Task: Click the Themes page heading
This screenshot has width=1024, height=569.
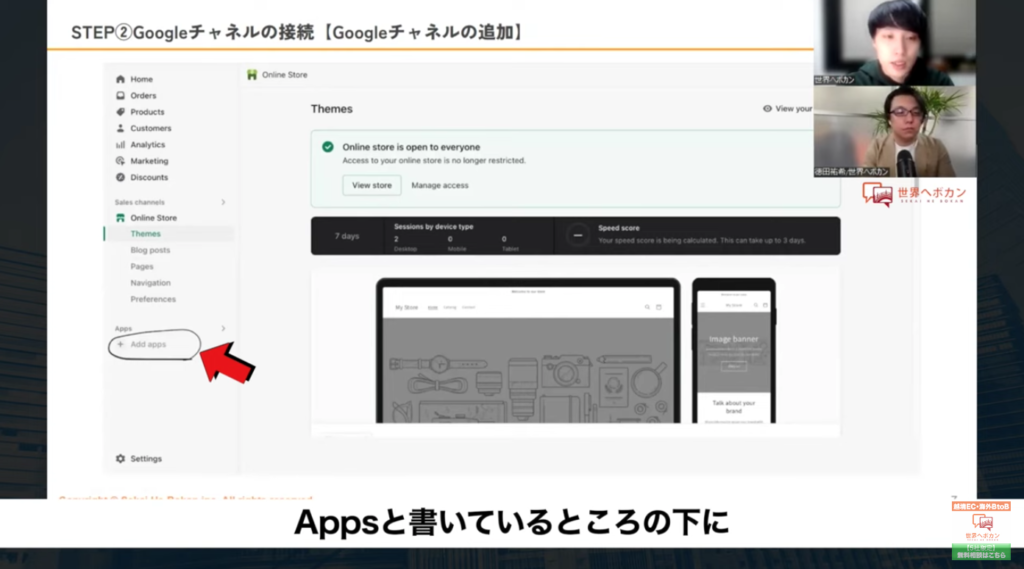Action: (331, 109)
